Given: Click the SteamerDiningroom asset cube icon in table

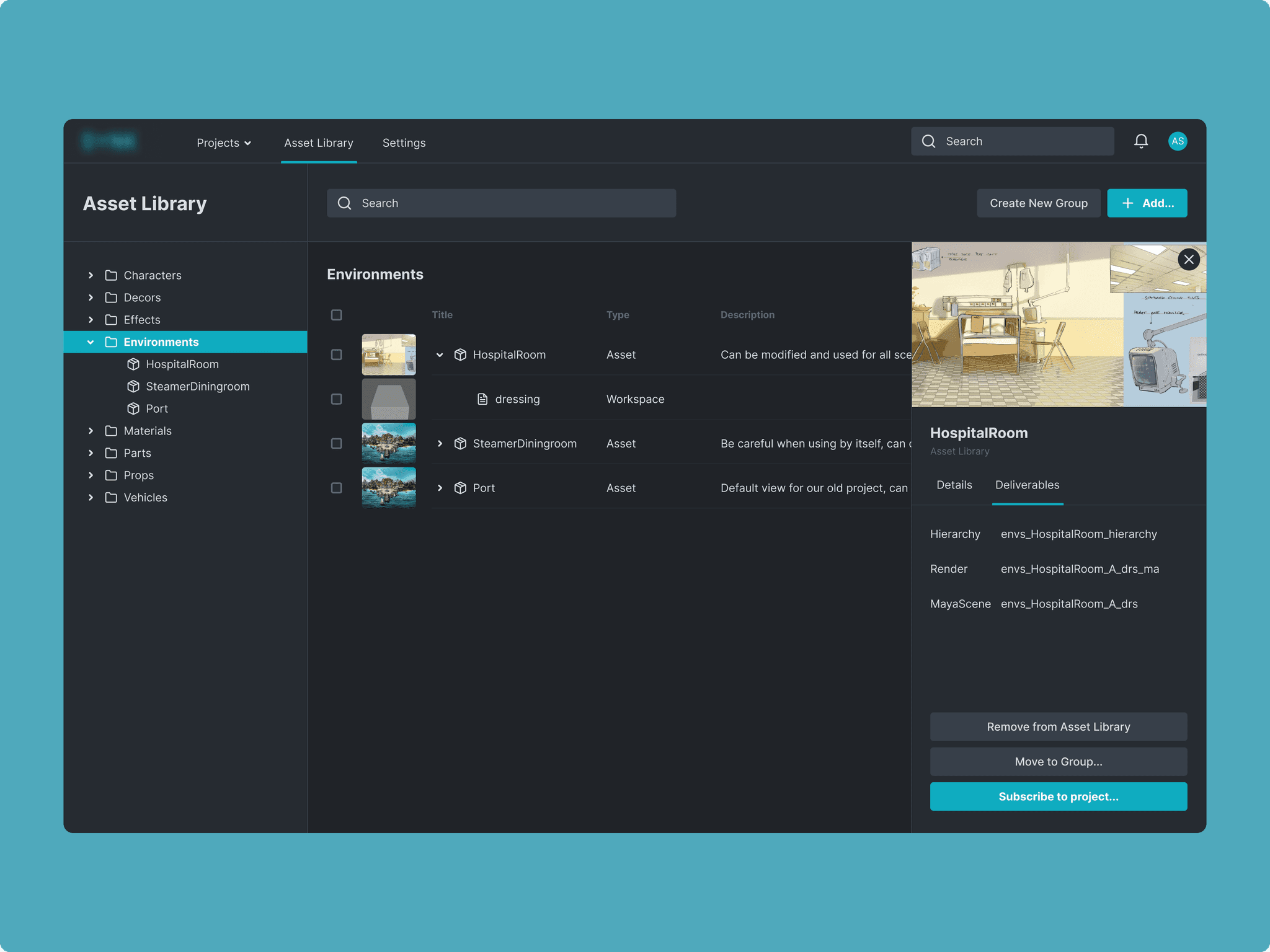Looking at the screenshot, I should coord(460,444).
